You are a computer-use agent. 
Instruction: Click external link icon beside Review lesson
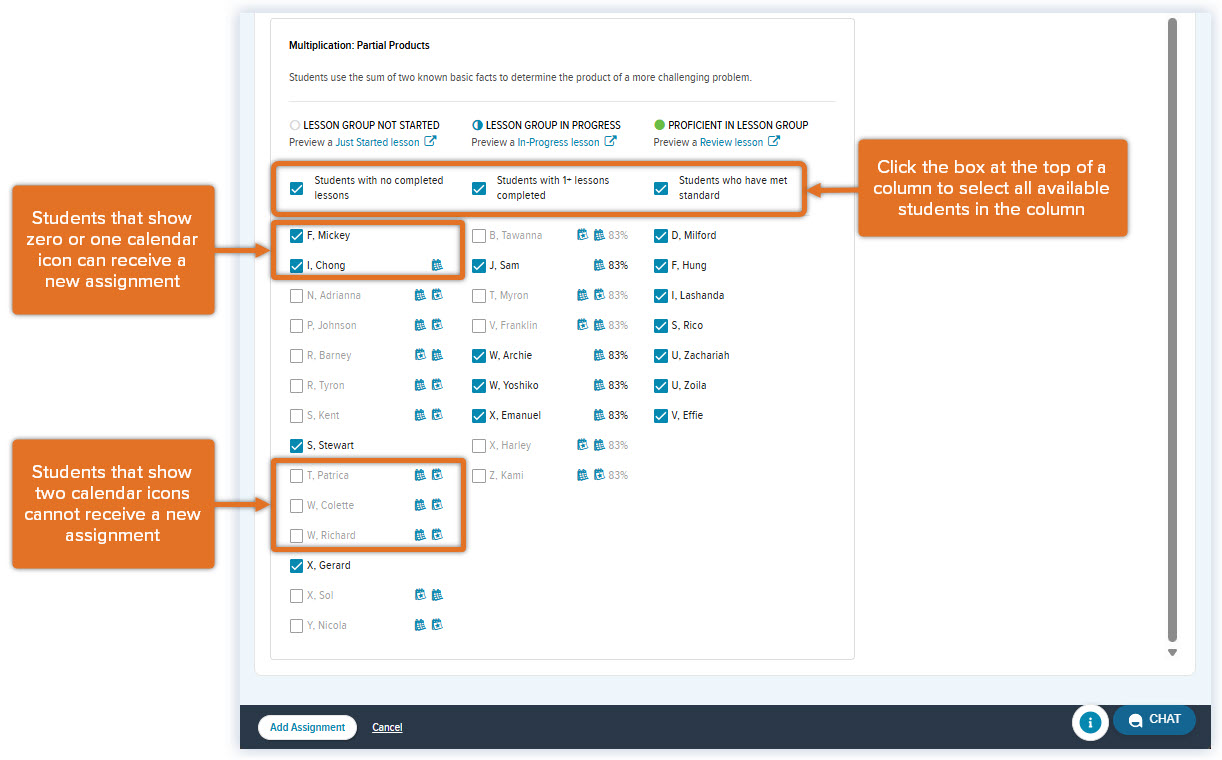click(x=774, y=142)
